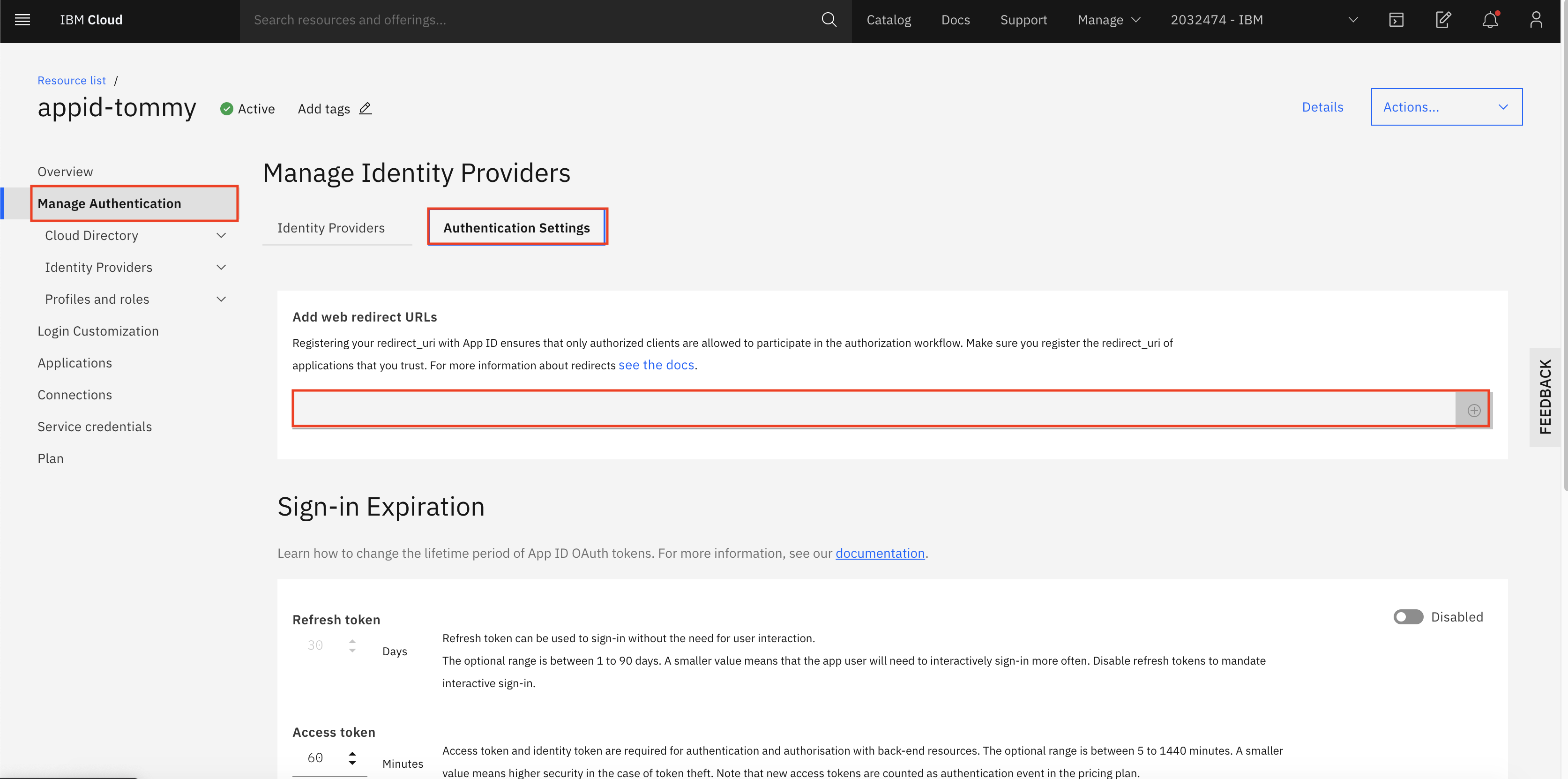The width and height of the screenshot is (1568, 779).
Task: Click the plus icon to add redirect URL
Action: [x=1474, y=410]
